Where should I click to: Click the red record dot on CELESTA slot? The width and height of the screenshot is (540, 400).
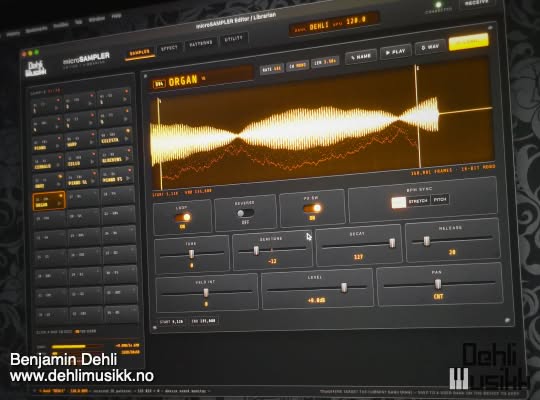point(128,131)
